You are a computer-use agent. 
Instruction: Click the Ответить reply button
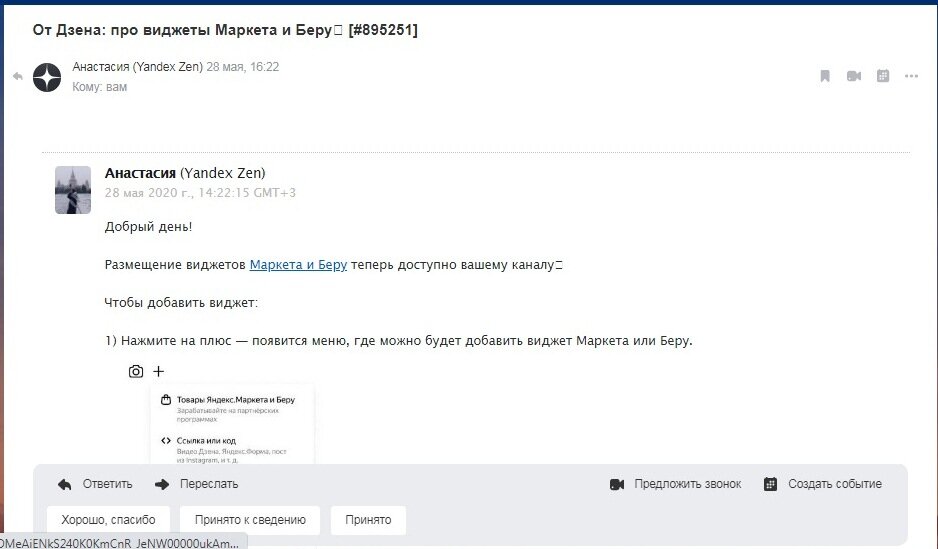point(95,484)
